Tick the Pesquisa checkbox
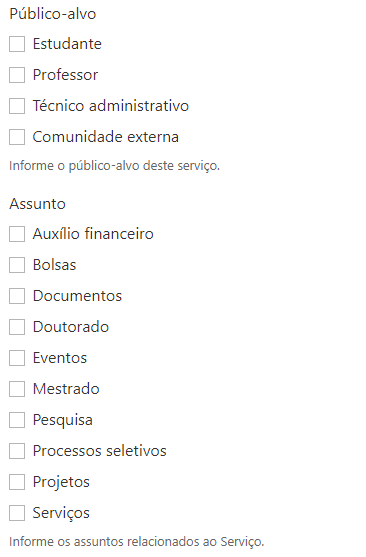Image resolution: width=366 pixels, height=557 pixels. point(17,420)
